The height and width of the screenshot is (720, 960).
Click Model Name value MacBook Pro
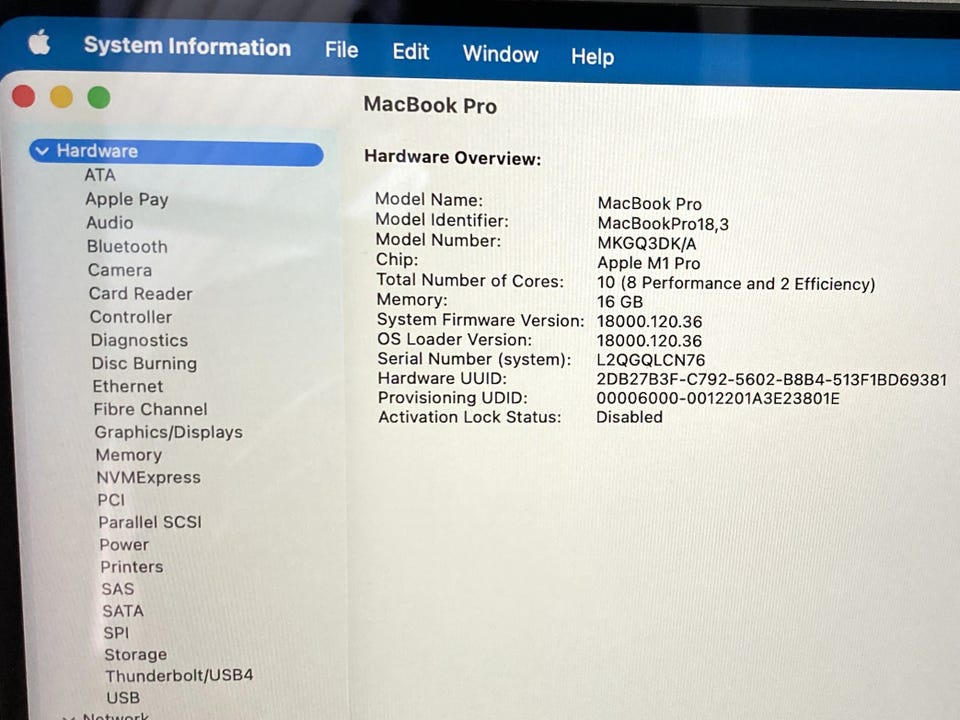650,204
